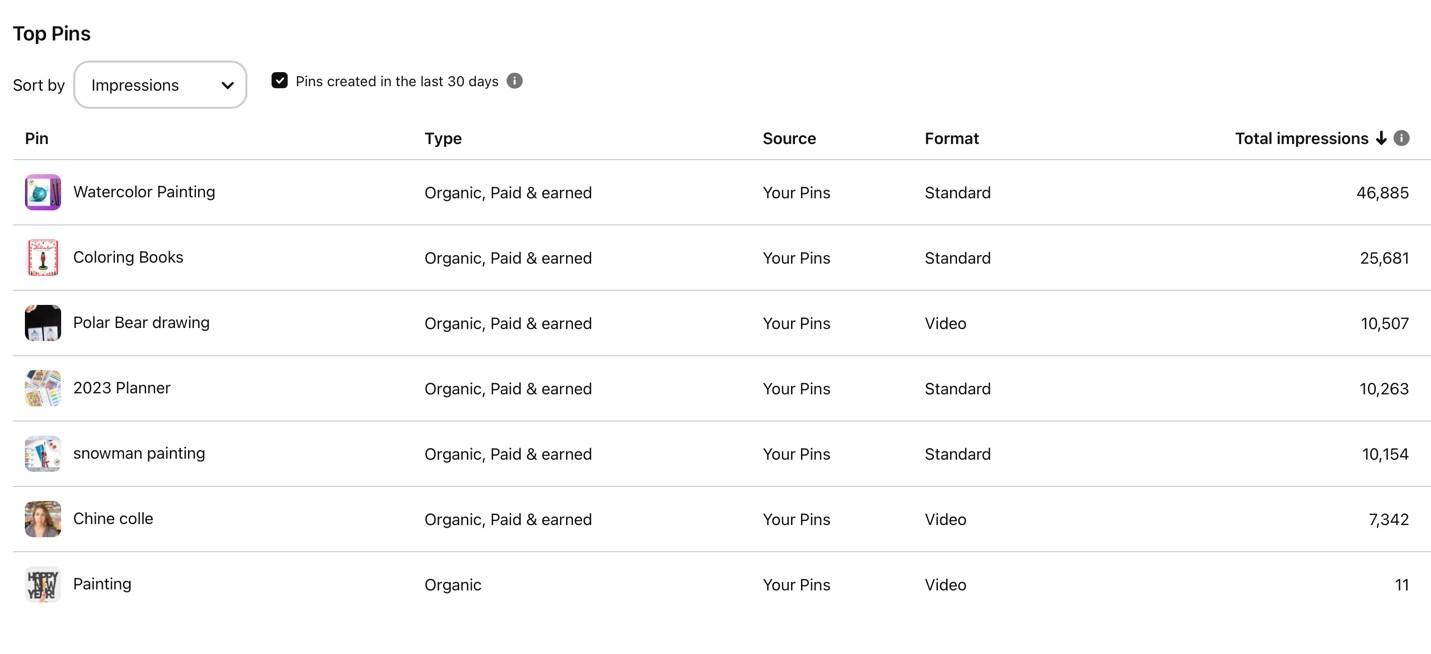Image resolution: width=1431 pixels, height=654 pixels.
Task: Open Watercolor Painting pin thumbnail
Action: pos(43,192)
